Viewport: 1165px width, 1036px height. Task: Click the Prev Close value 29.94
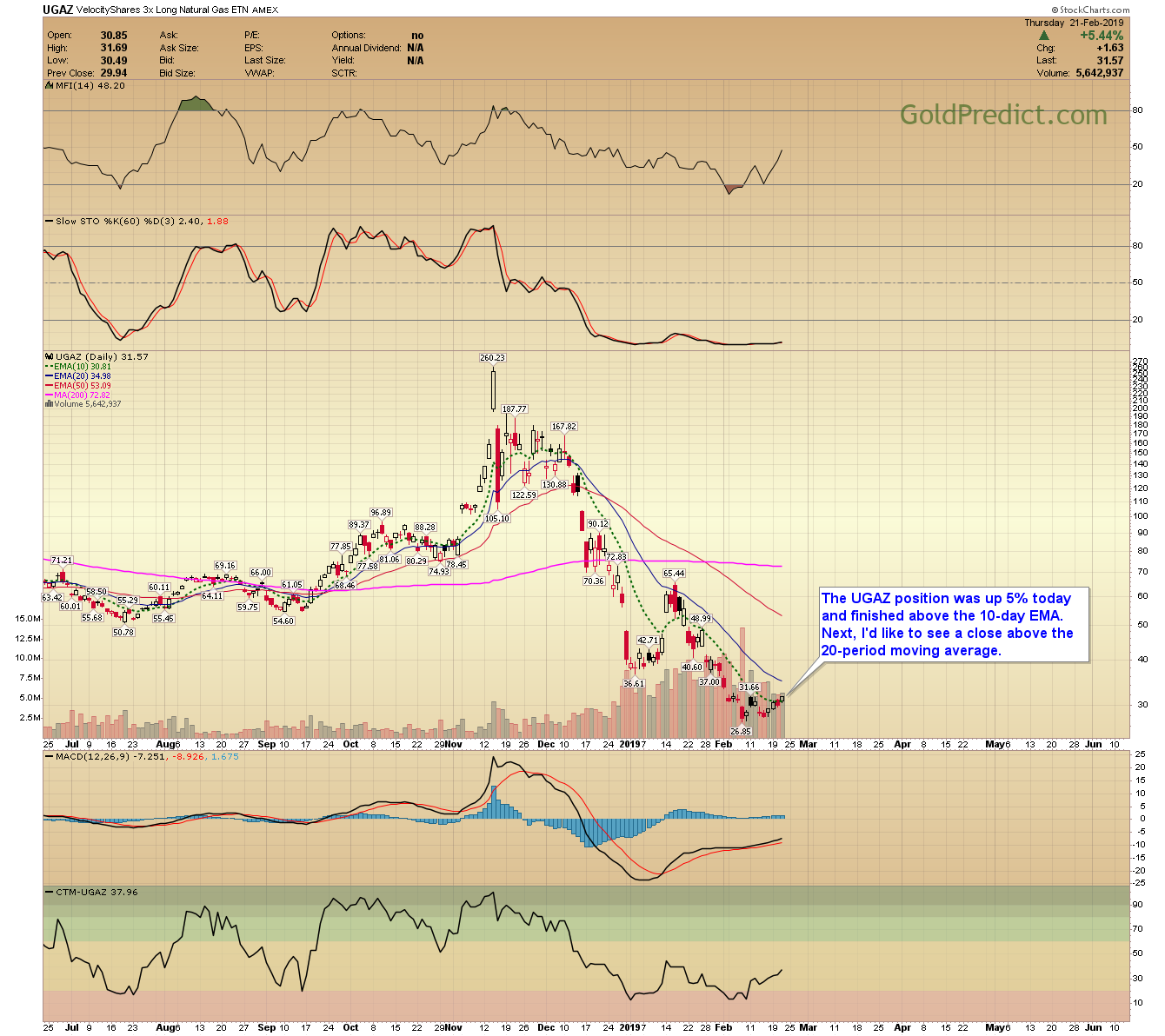[113, 73]
